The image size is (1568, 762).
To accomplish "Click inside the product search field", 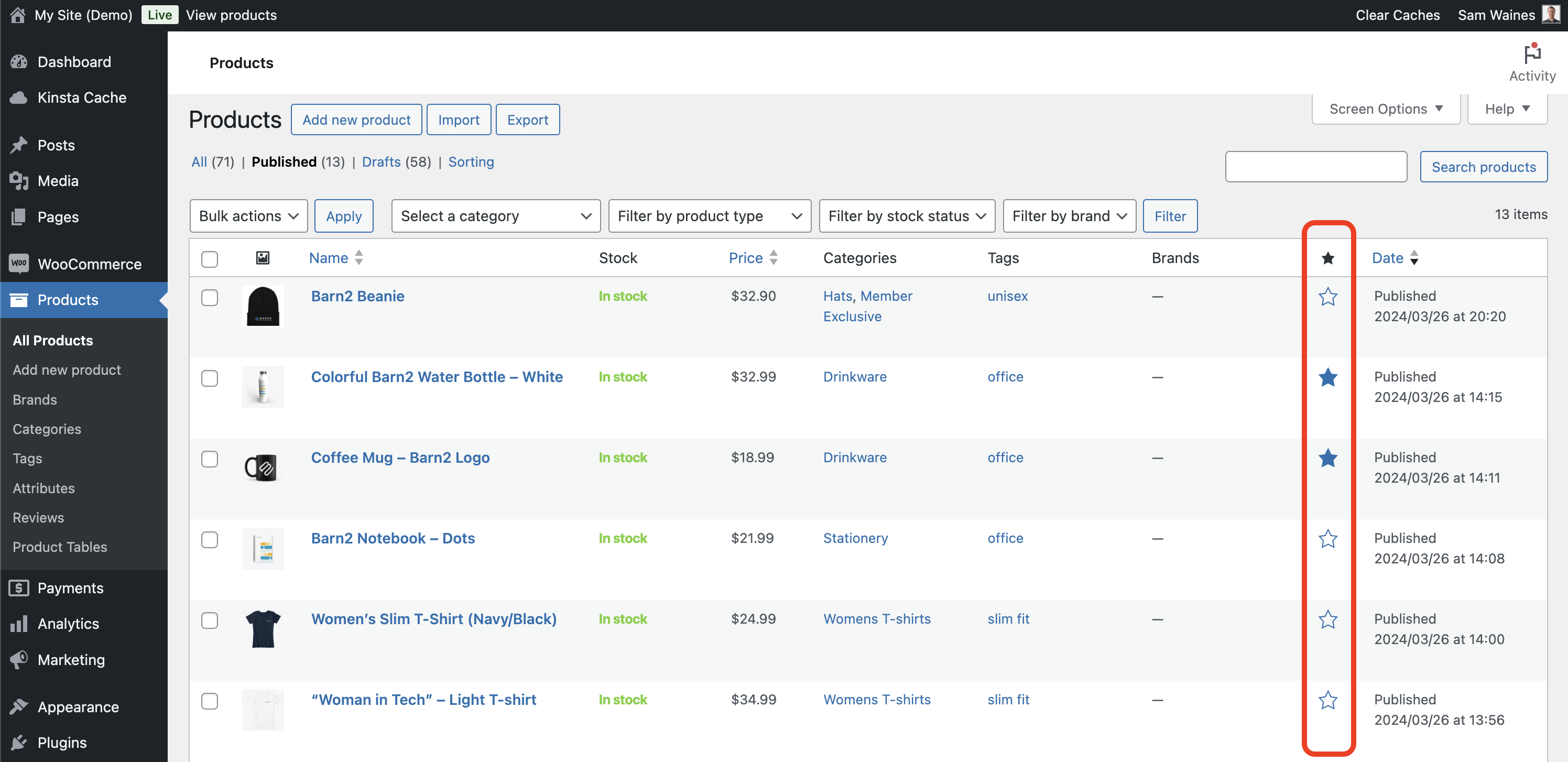I will [1315, 166].
